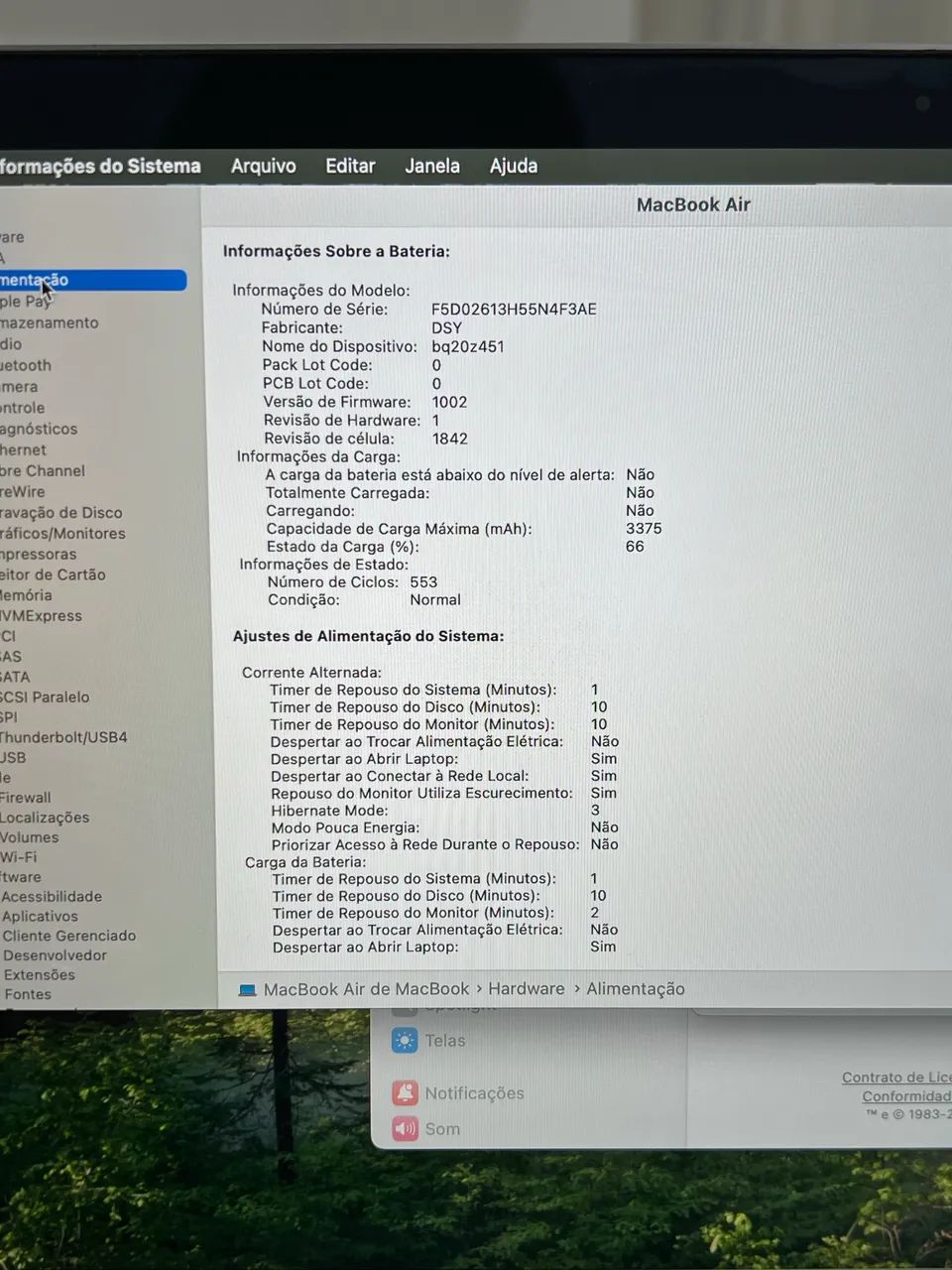Open the Notificações preferences icon
The width and height of the screenshot is (952, 1270).
tap(406, 1092)
